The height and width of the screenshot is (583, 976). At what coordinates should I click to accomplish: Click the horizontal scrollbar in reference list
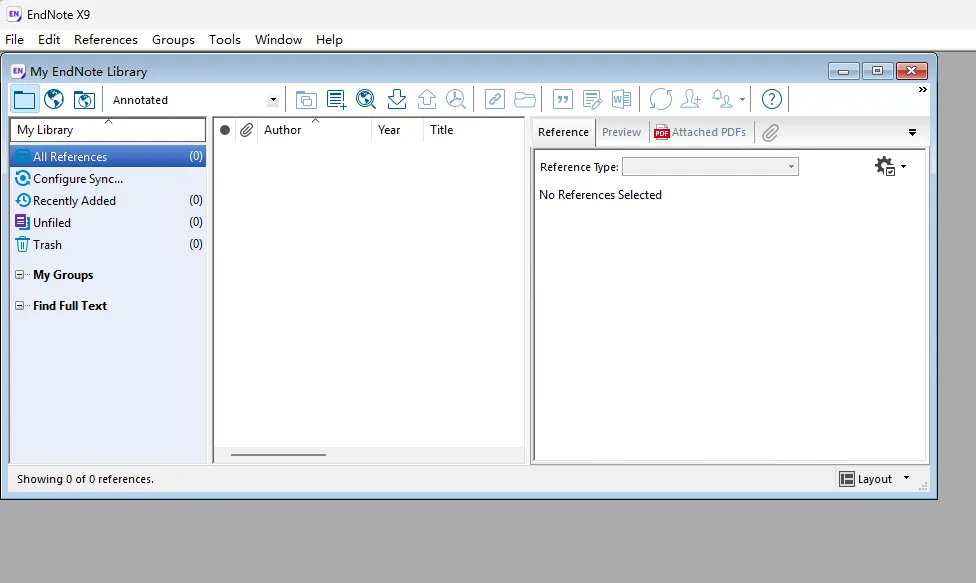pos(278,455)
